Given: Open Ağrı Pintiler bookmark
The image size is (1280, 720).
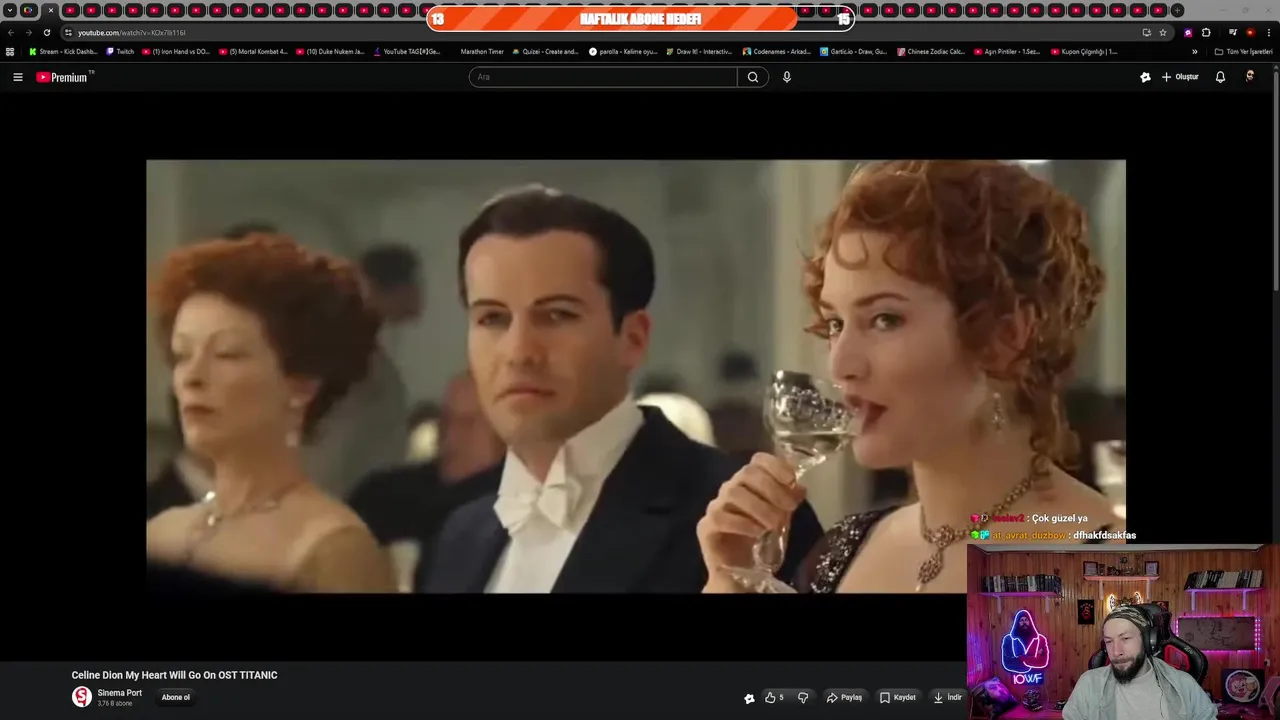Looking at the screenshot, I should click(1007, 52).
